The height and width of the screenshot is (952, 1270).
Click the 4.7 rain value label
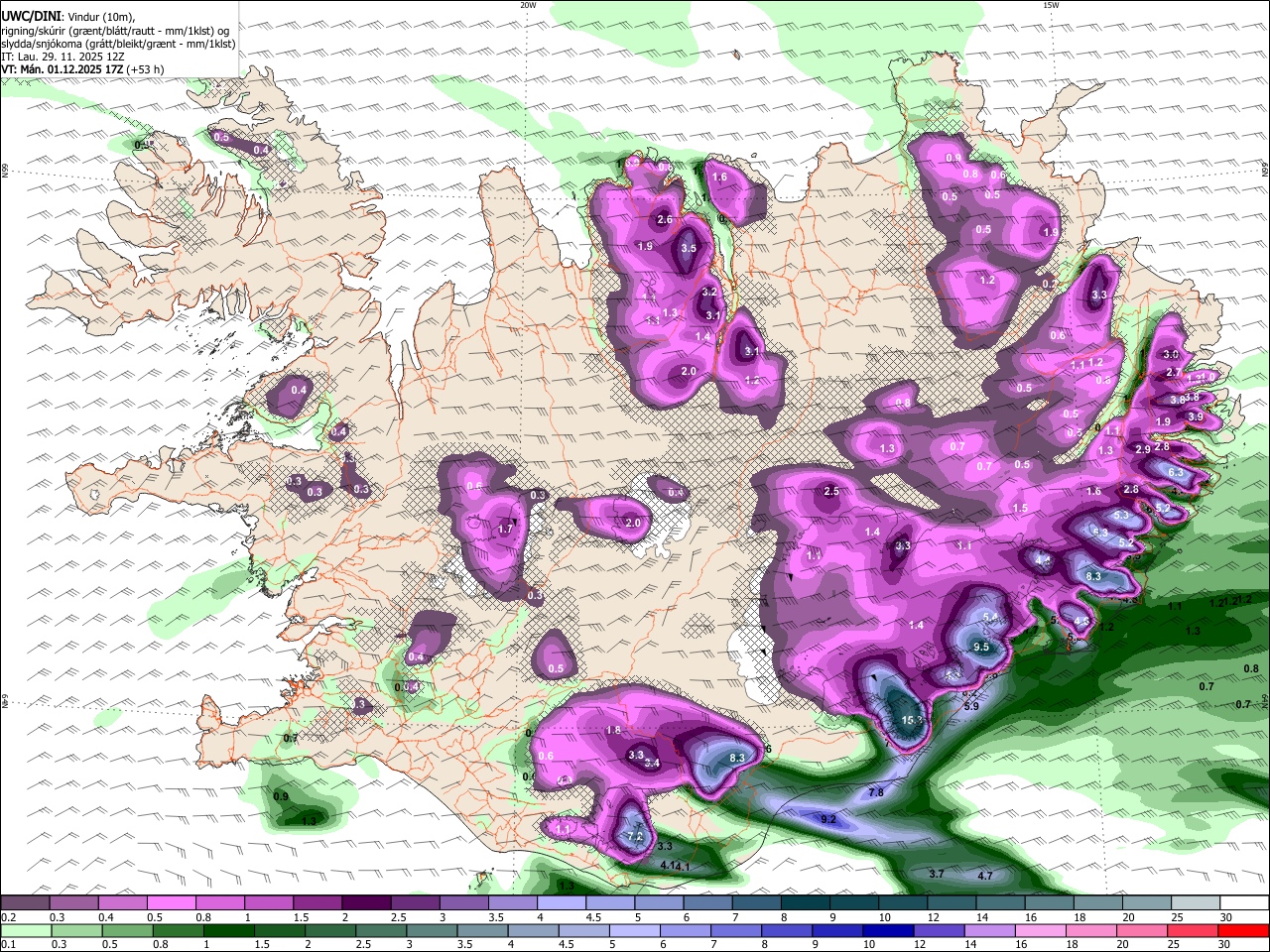985,876
